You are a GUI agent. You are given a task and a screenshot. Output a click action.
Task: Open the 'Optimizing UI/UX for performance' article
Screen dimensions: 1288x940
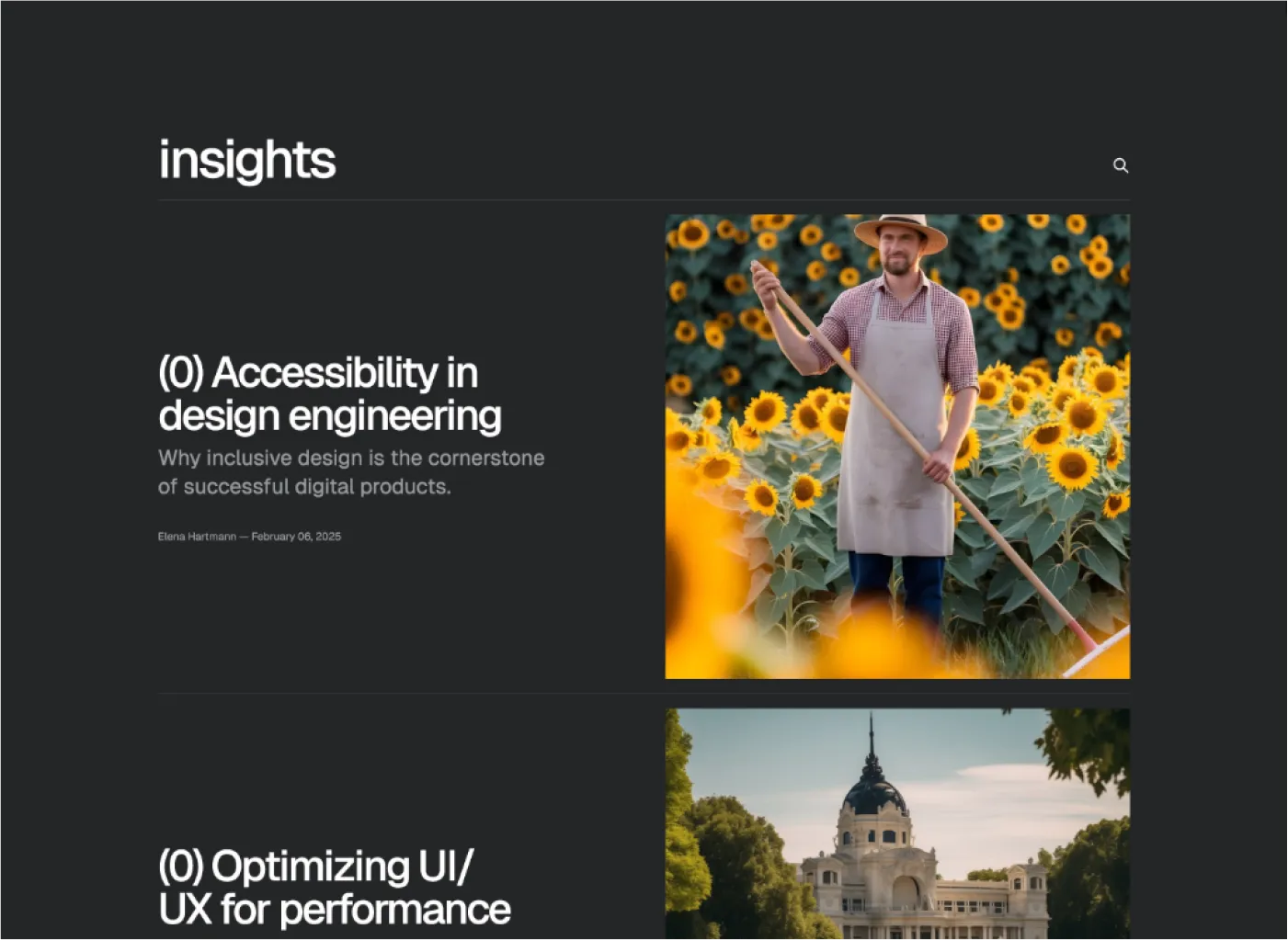(334, 888)
